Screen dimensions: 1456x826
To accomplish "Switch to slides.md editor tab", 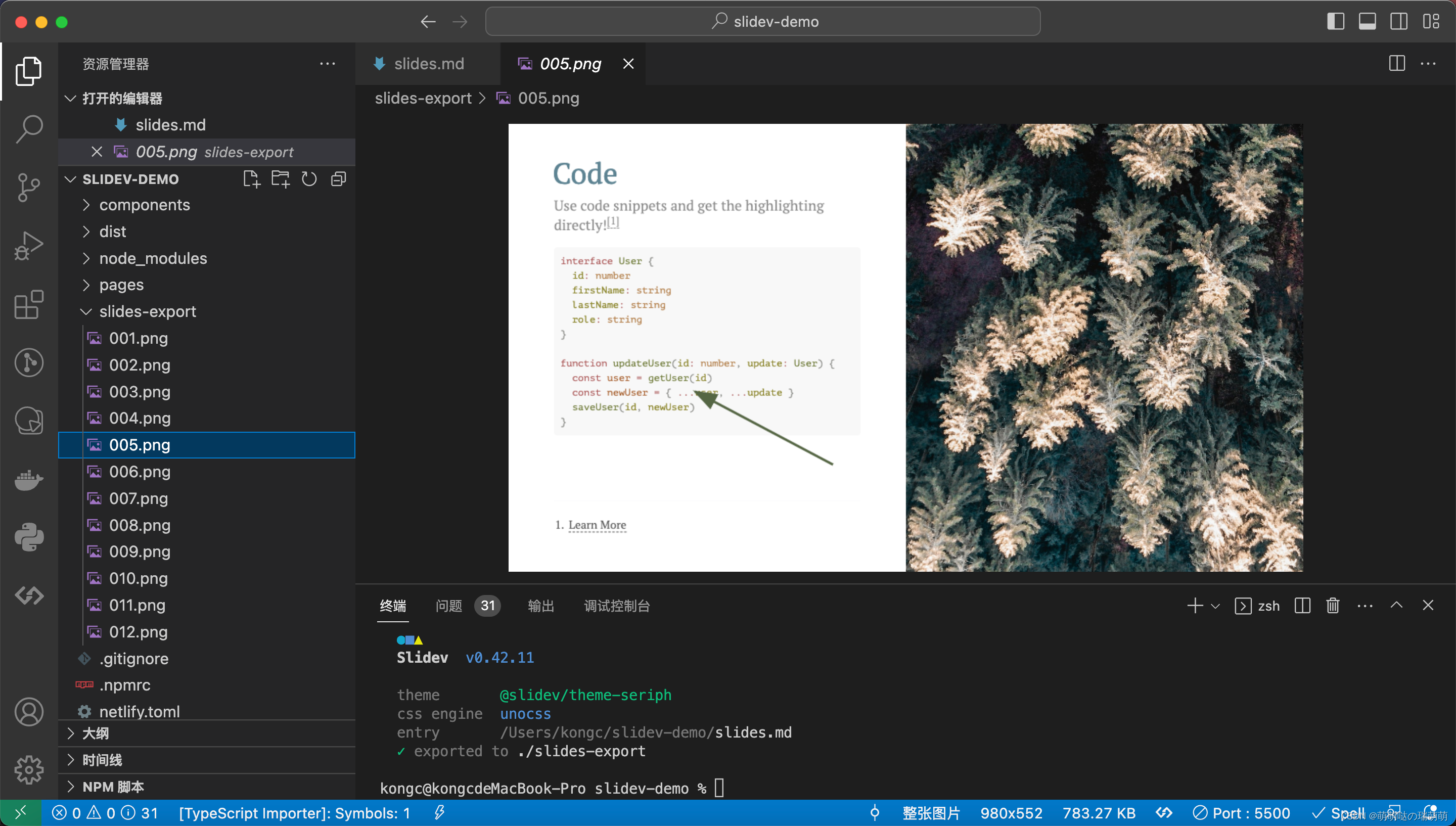I will pos(428,64).
